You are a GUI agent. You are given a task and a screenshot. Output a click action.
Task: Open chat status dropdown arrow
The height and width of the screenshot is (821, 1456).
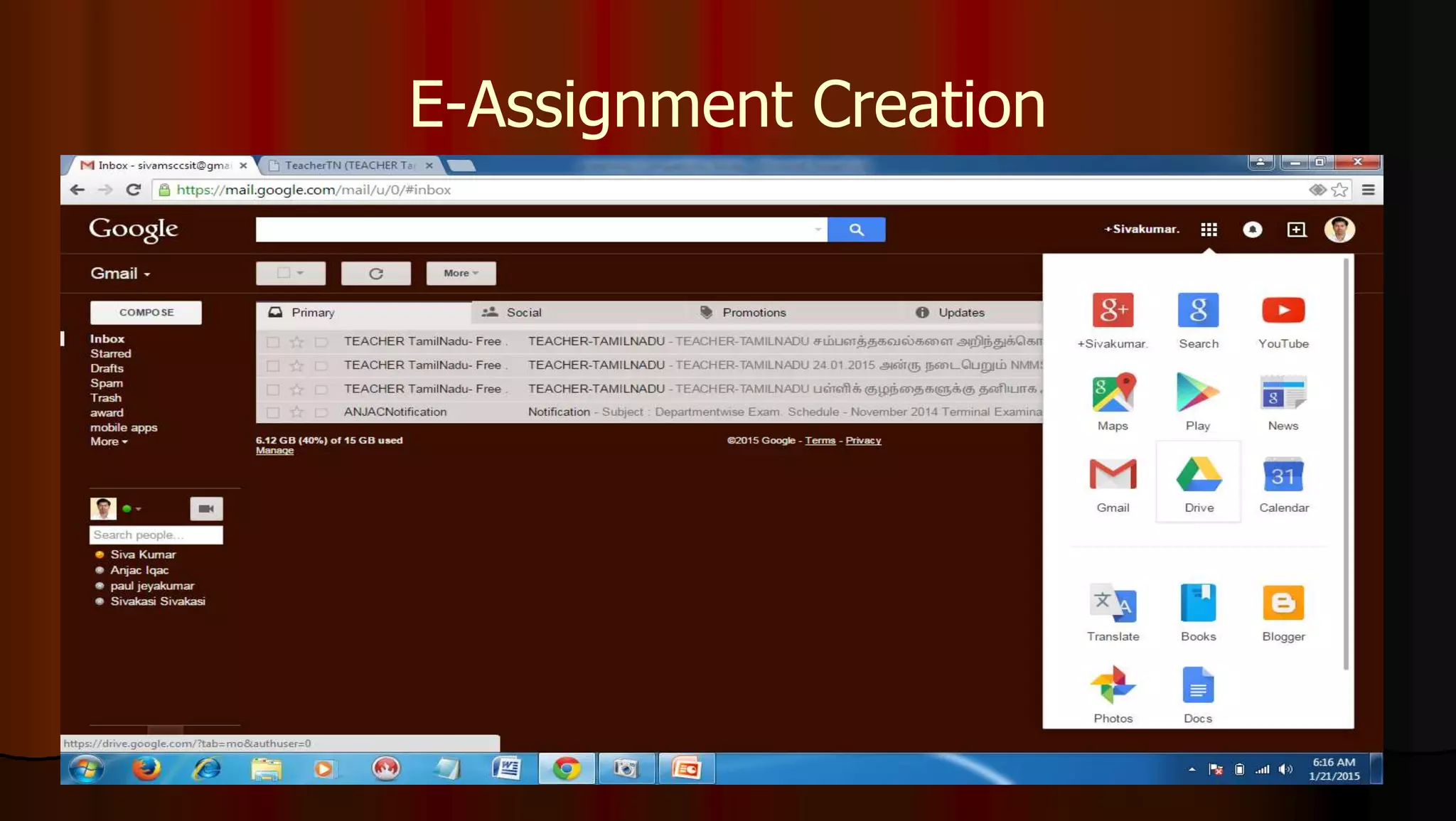139,509
